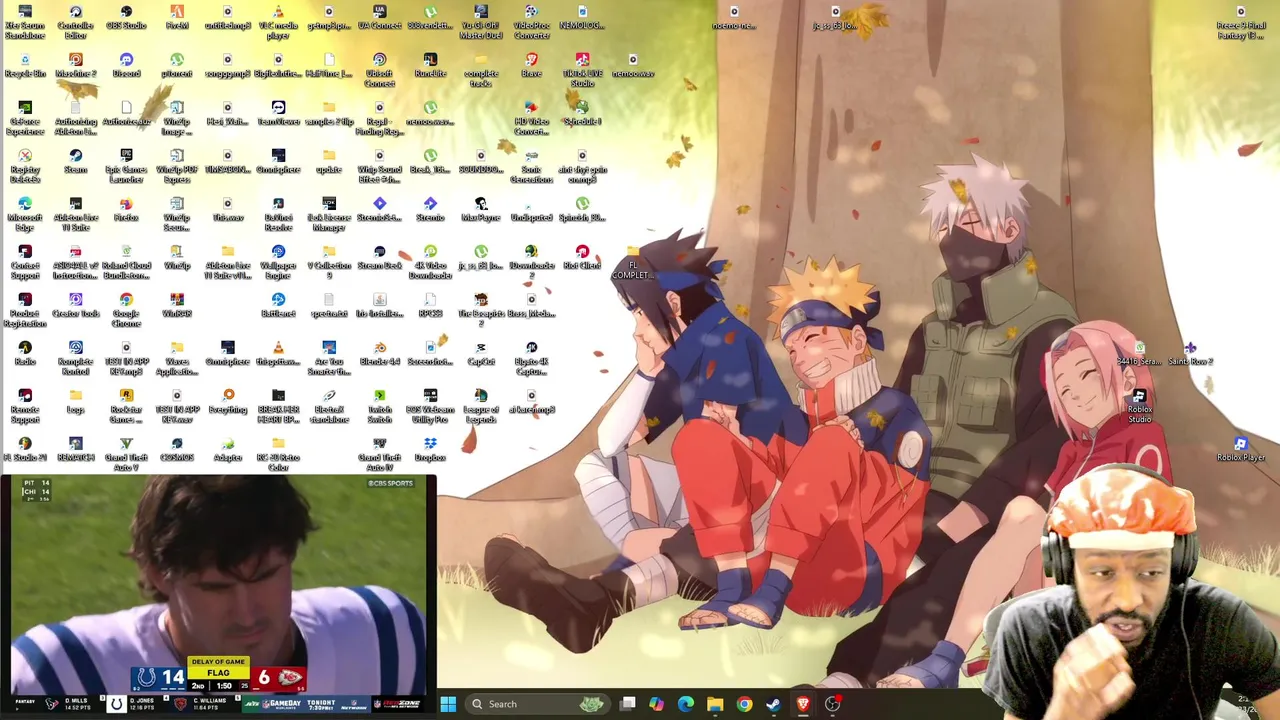This screenshot has width=1280, height=720.
Task: Open the Battle.net desktop shortcut
Action: coord(278,306)
